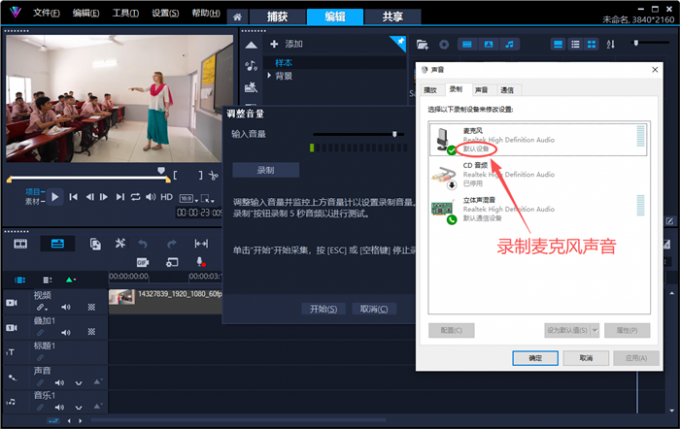This screenshot has height=429, width=680.
Task: Play the preview video
Action: pos(55,197)
